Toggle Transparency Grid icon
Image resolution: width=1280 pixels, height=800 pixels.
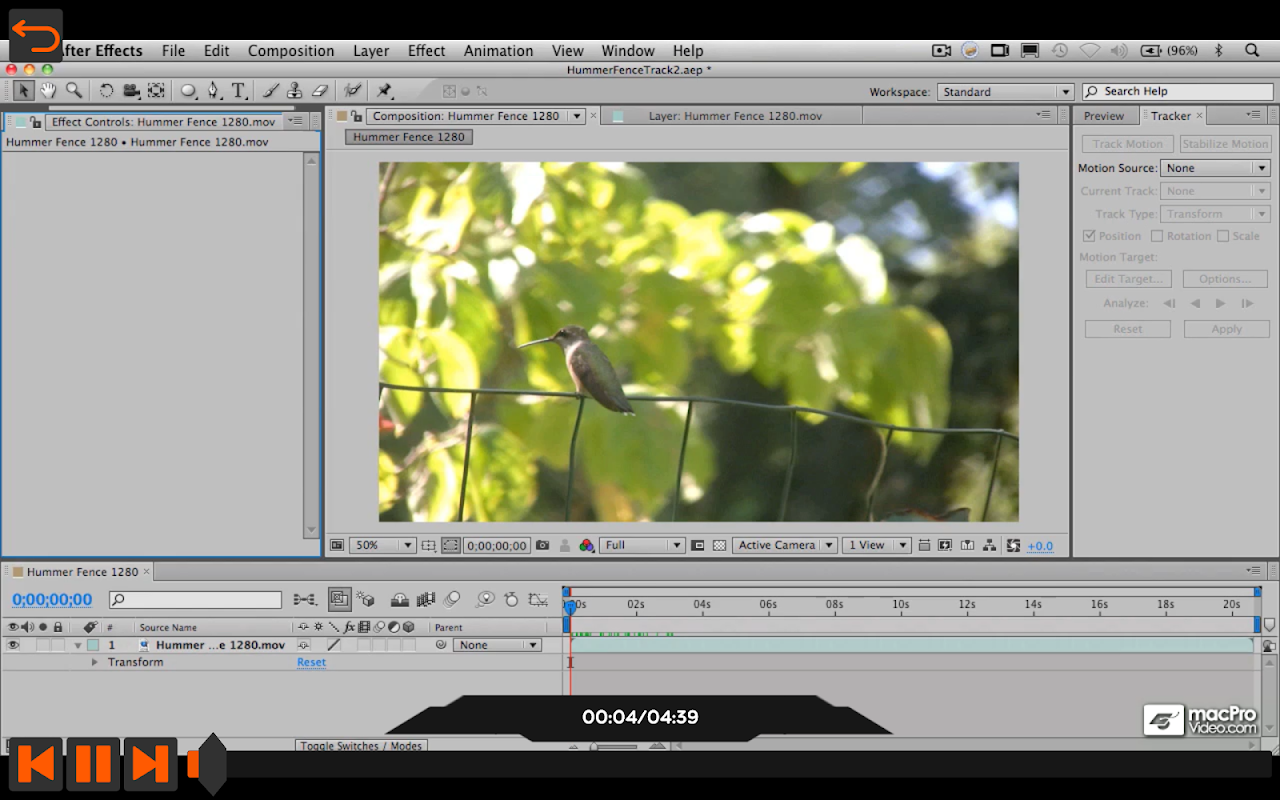coord(719,546)
